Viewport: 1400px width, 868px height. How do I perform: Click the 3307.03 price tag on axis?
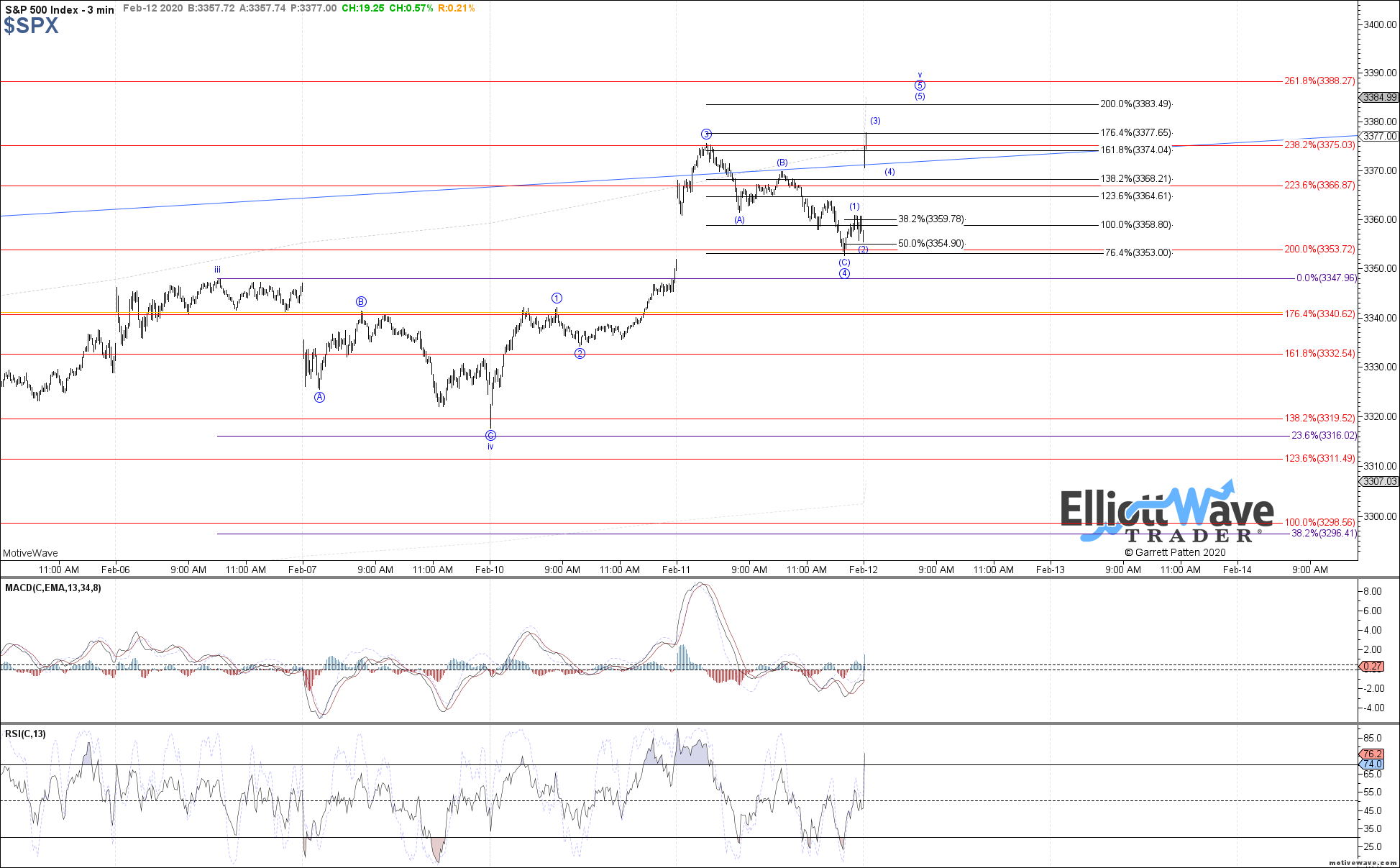pos(1379,481)
